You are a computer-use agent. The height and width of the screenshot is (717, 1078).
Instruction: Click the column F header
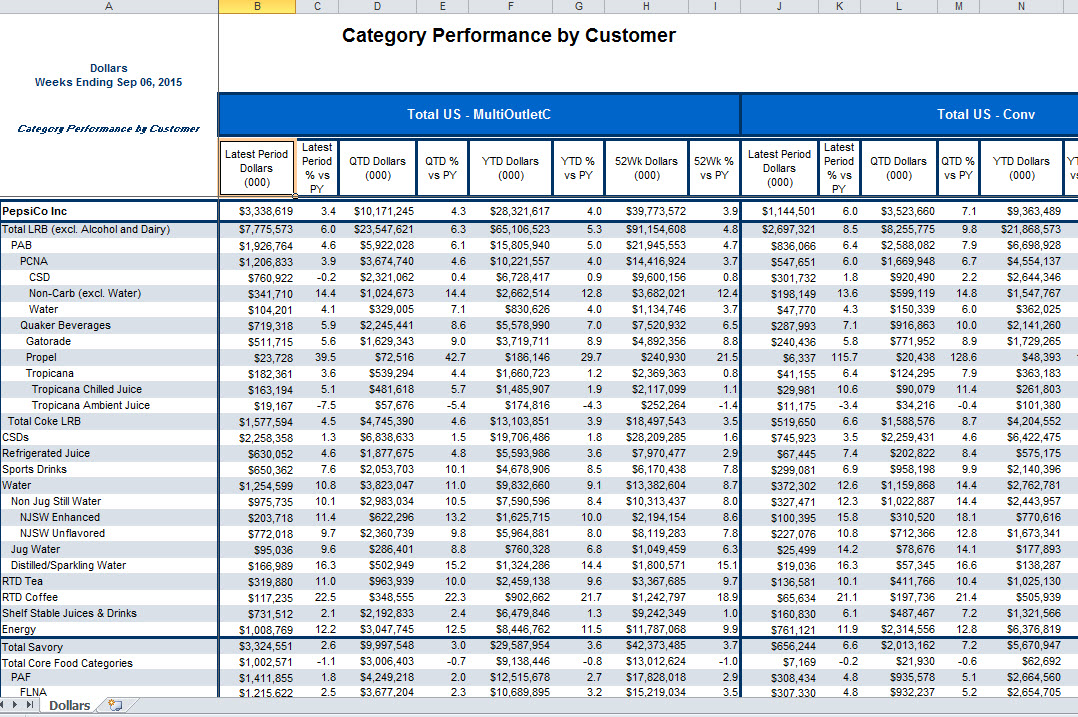tap(510, 6)
